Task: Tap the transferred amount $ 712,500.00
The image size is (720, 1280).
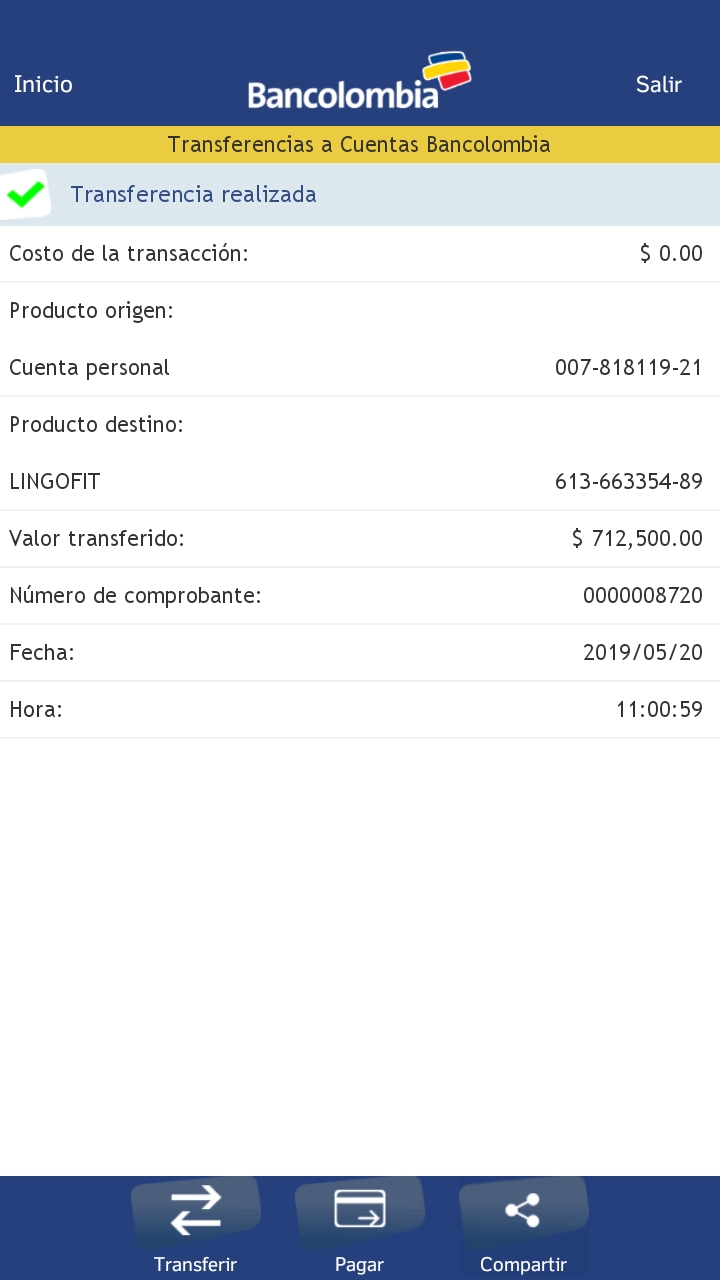Action: point(637,539)
